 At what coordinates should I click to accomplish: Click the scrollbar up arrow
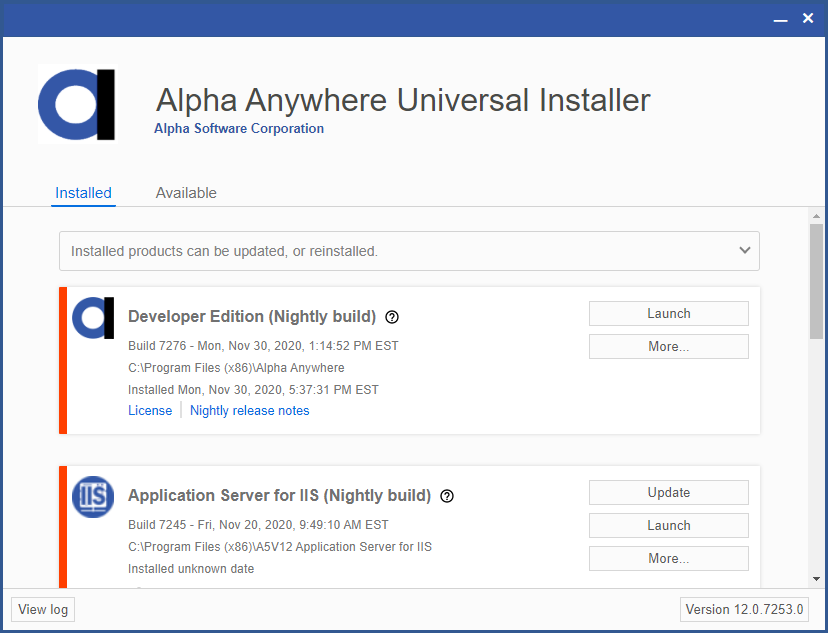click(816, 216)
